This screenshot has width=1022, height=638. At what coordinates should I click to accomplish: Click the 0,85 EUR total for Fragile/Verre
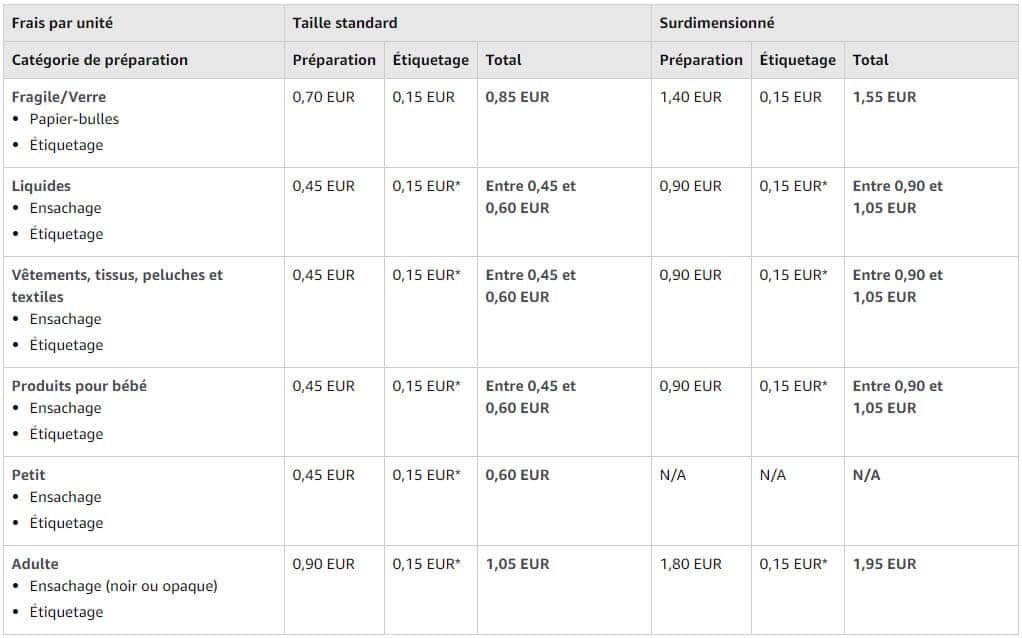(518, 97)
